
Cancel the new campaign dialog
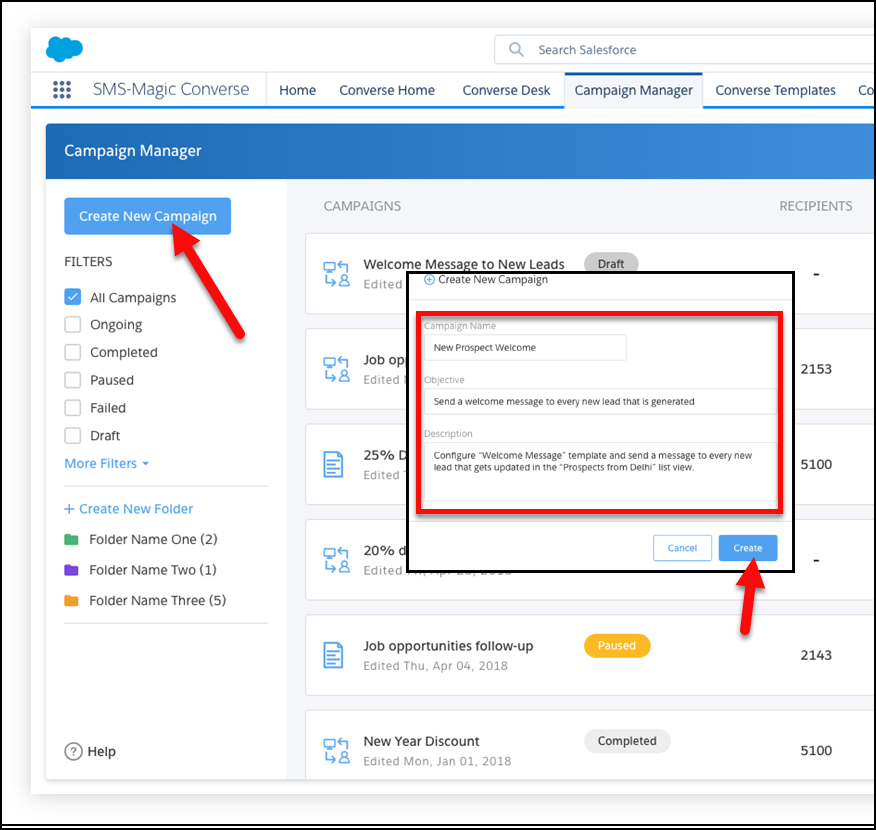[682, 548]
